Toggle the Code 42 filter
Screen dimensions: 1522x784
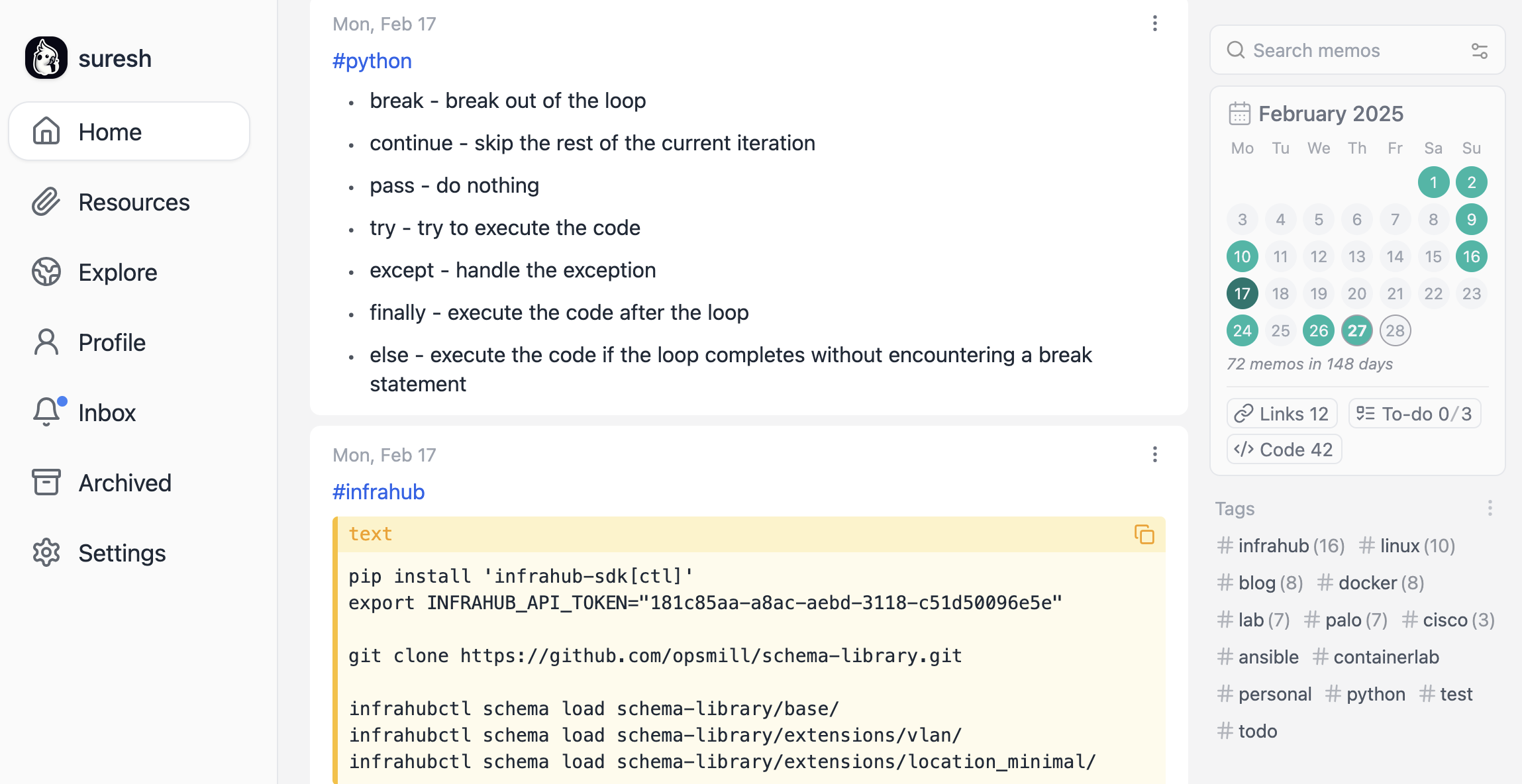tap(1284, 450)
